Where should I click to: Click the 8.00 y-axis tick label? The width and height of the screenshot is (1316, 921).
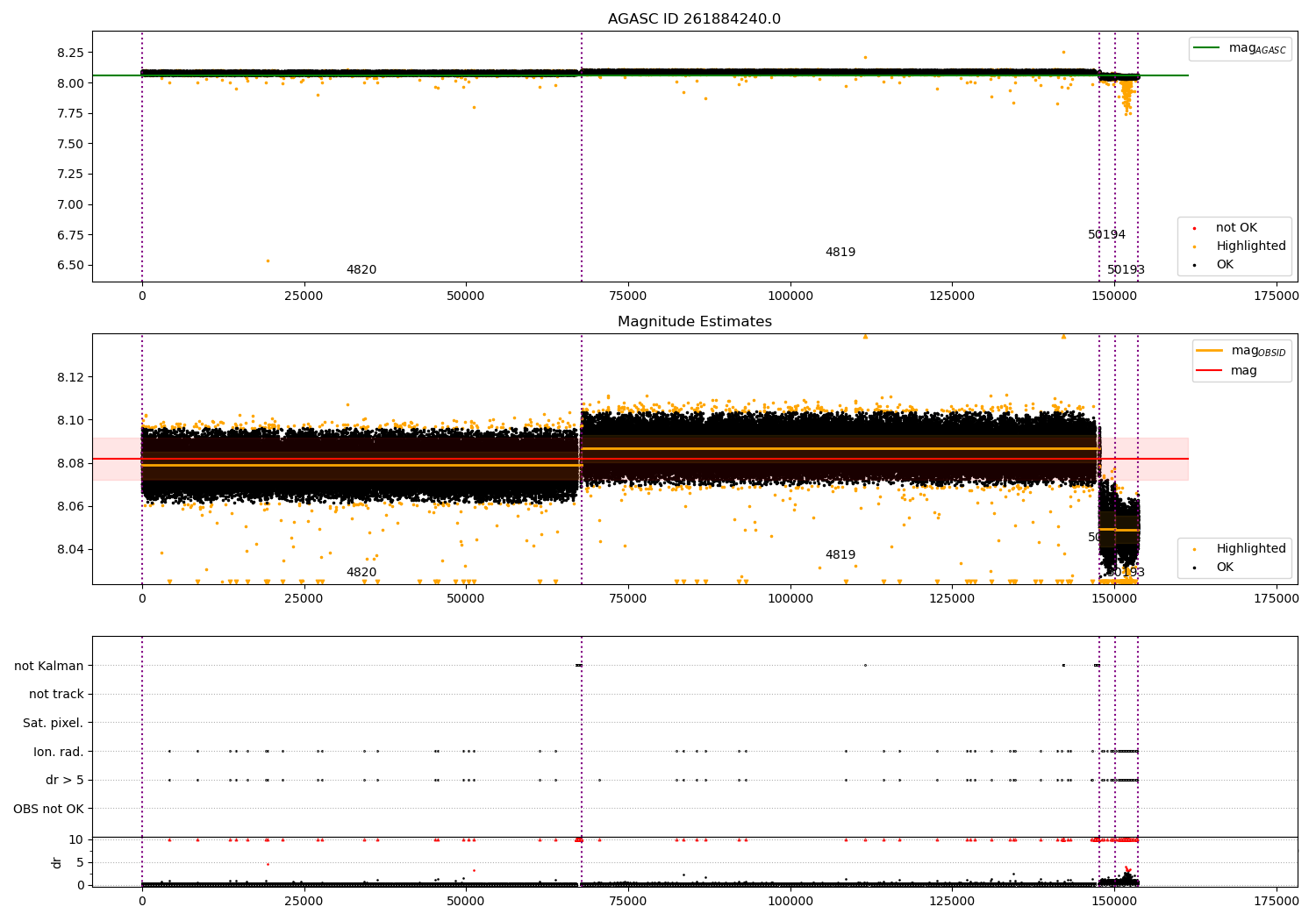pos(69,83)
